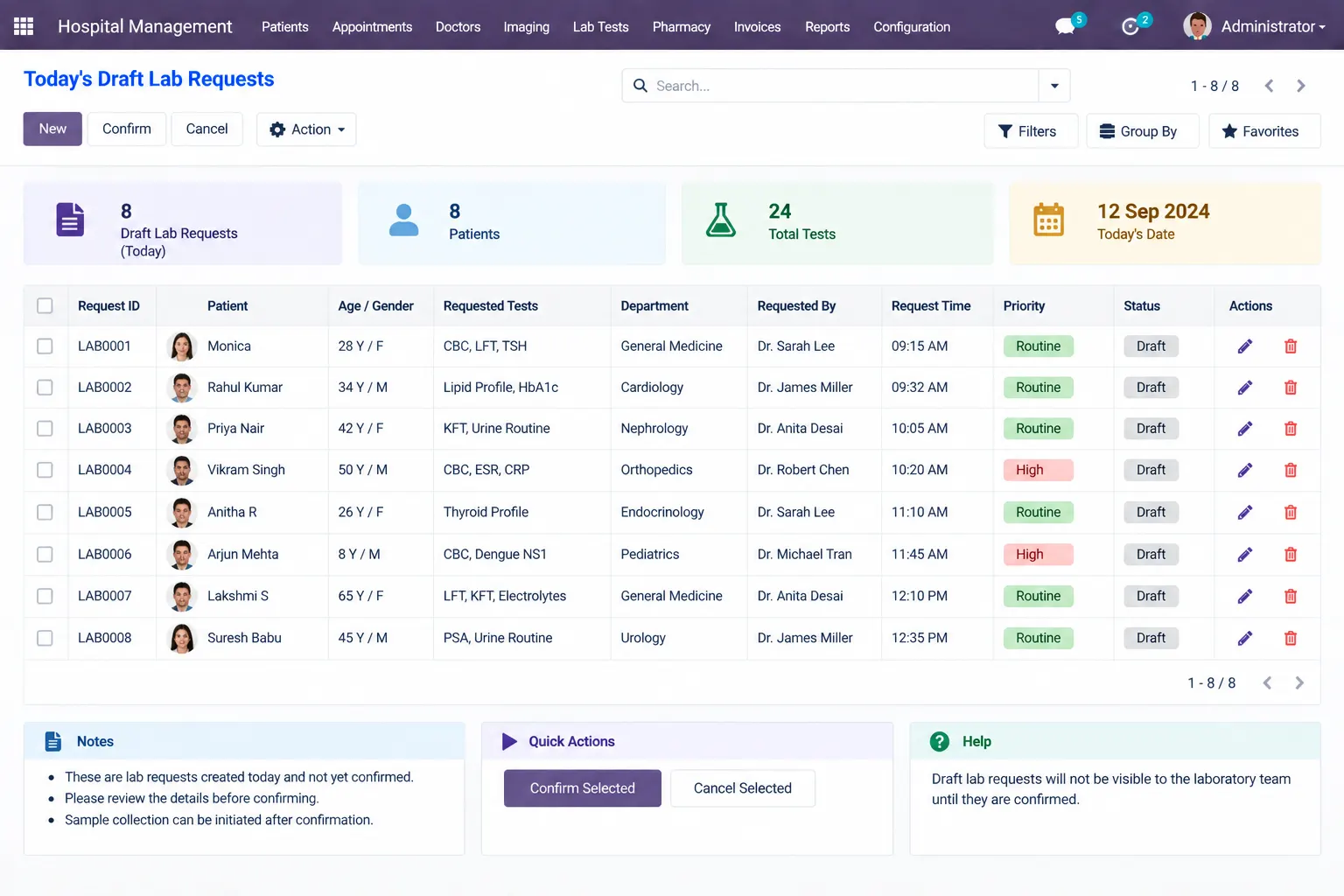Select the LAB0001 row checkbox

pyautogui.click(x=45, y=346)
